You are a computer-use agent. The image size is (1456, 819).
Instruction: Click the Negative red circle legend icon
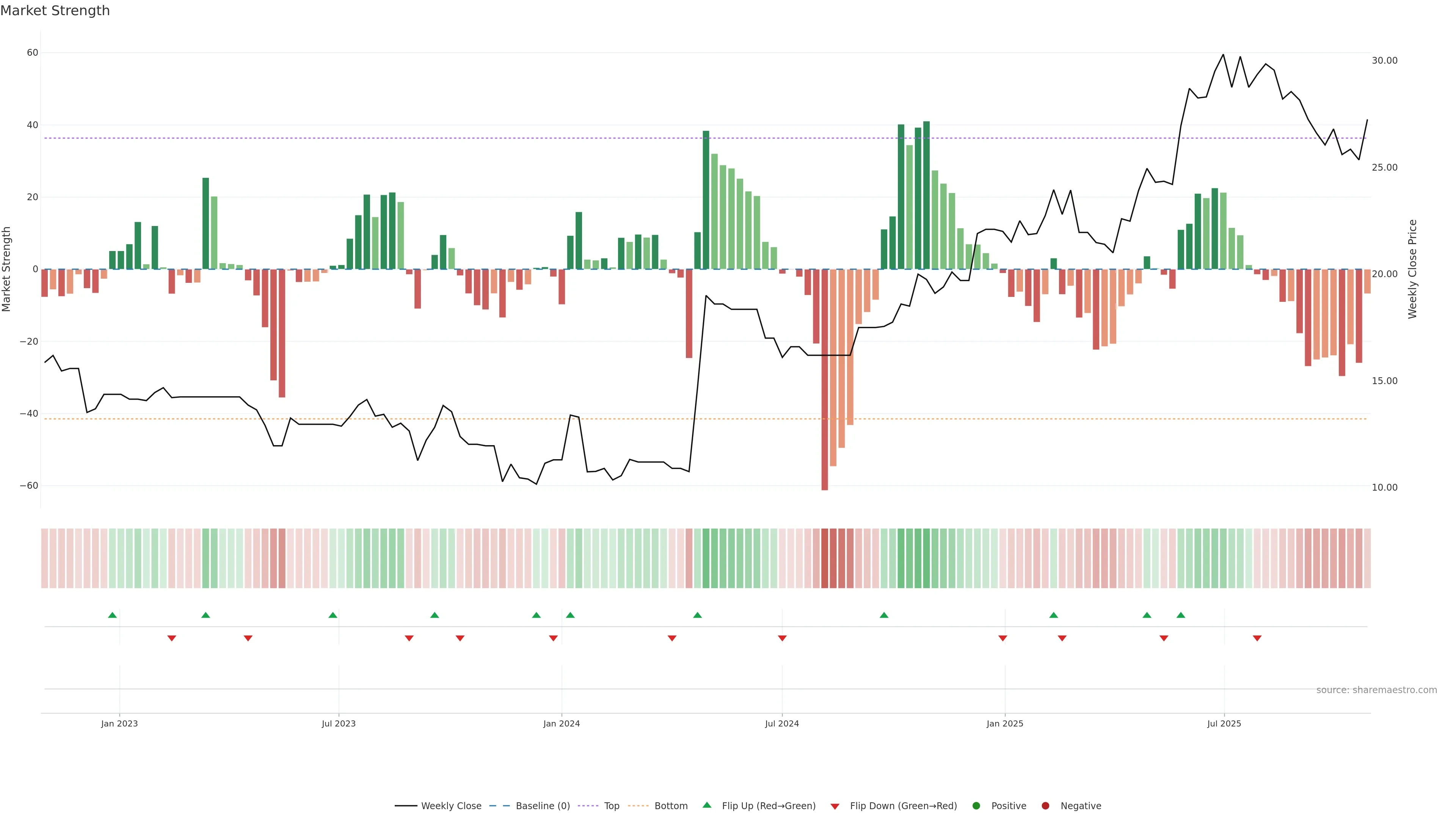[1045, 806]
